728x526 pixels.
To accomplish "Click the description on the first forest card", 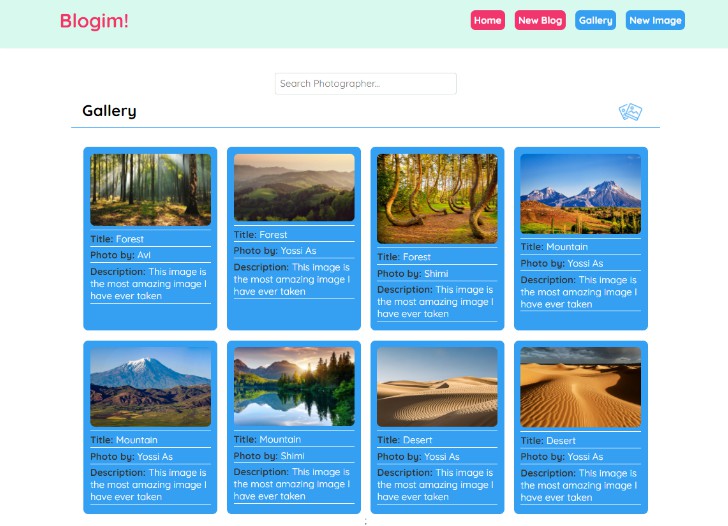I will coord(148,284).
